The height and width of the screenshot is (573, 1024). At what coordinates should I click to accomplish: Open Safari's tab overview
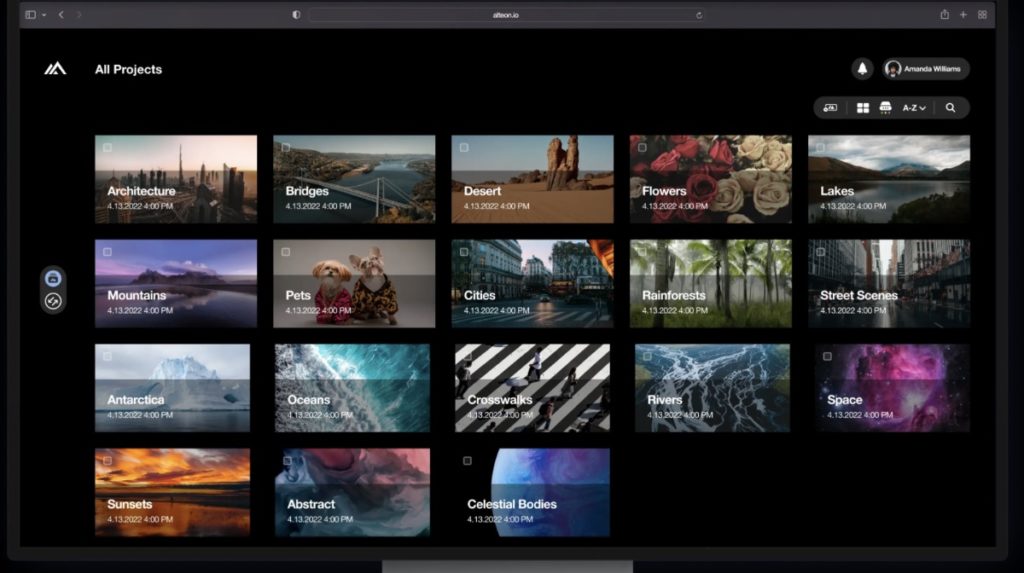pos(982,15)
